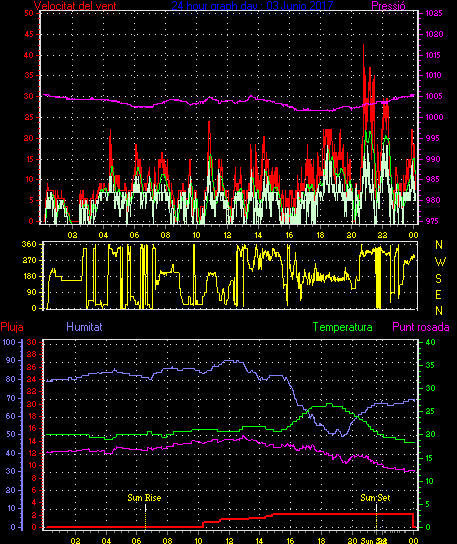Click the 30 rain axis value
The image size is (457, 544).
[x=32, y=342]
